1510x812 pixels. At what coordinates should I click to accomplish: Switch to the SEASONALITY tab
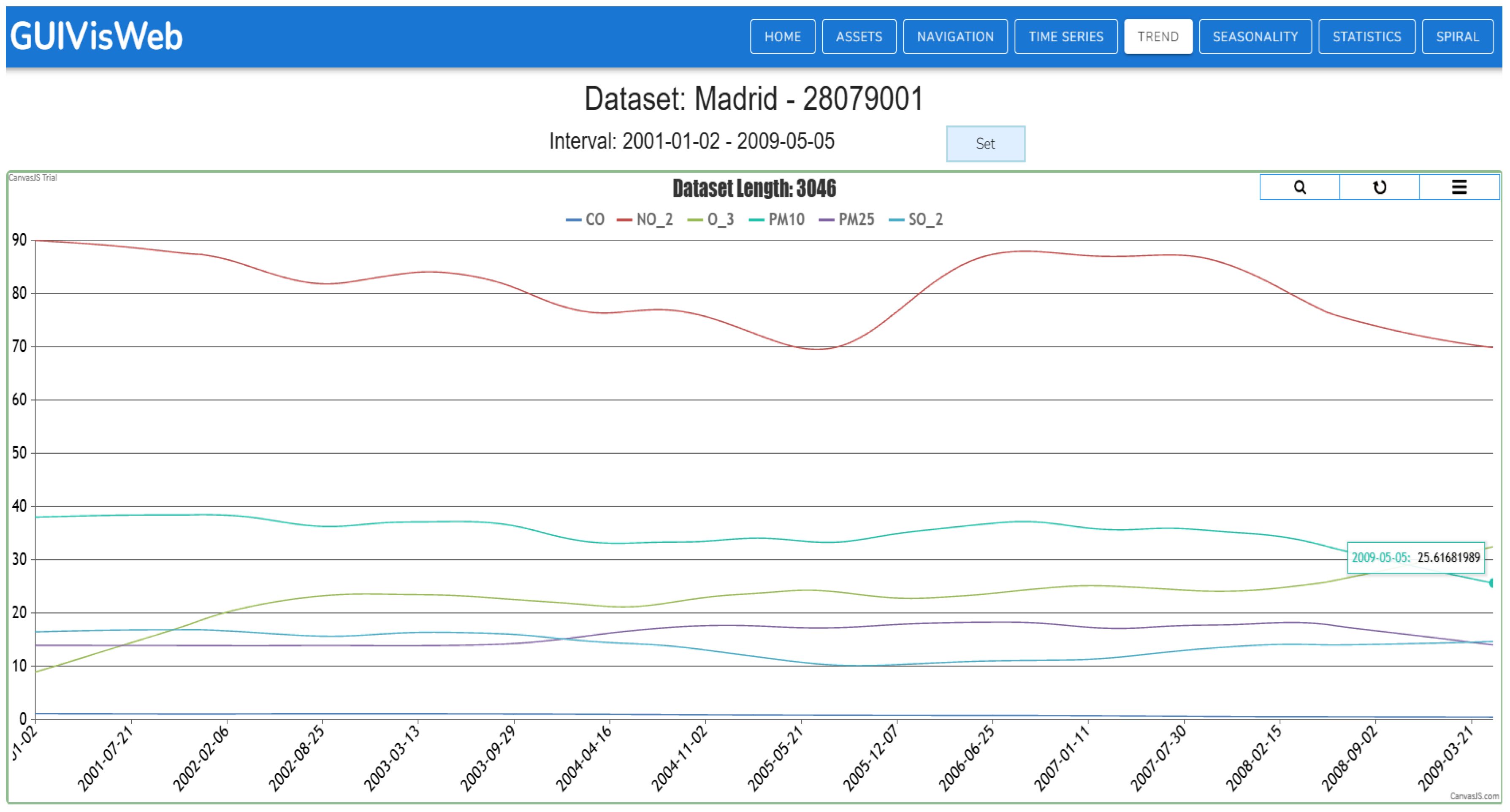tap(1255, 36)
